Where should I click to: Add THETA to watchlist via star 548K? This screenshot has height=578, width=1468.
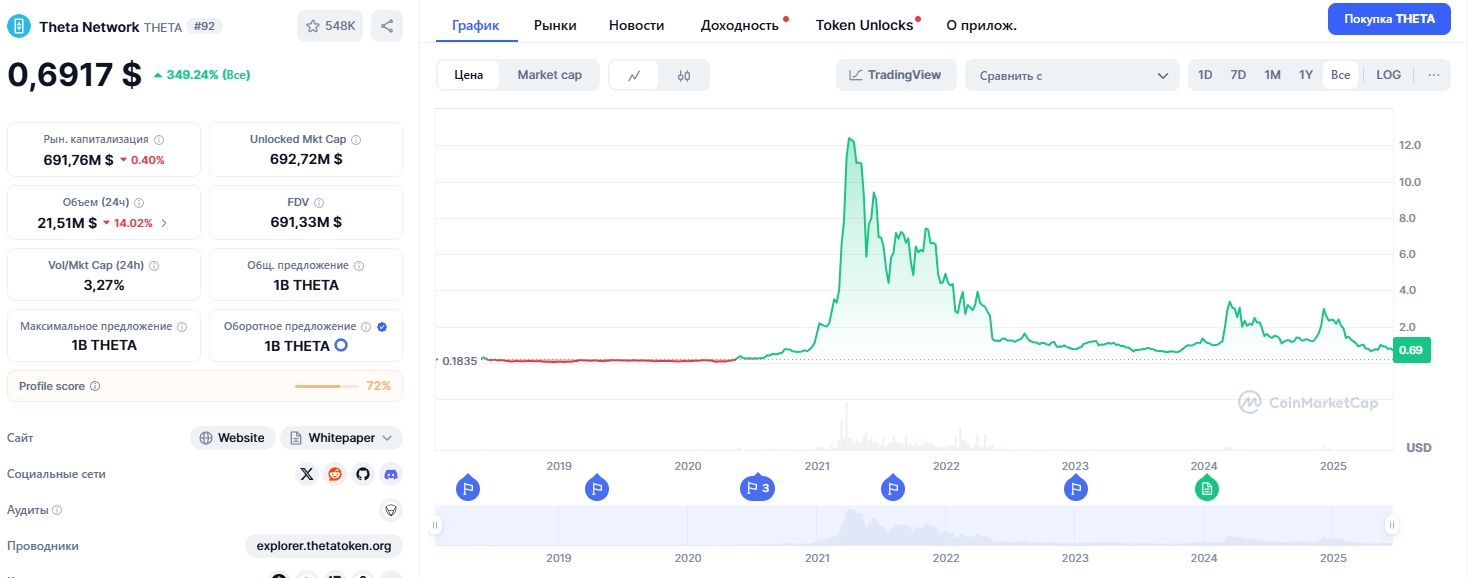[330, 26]
